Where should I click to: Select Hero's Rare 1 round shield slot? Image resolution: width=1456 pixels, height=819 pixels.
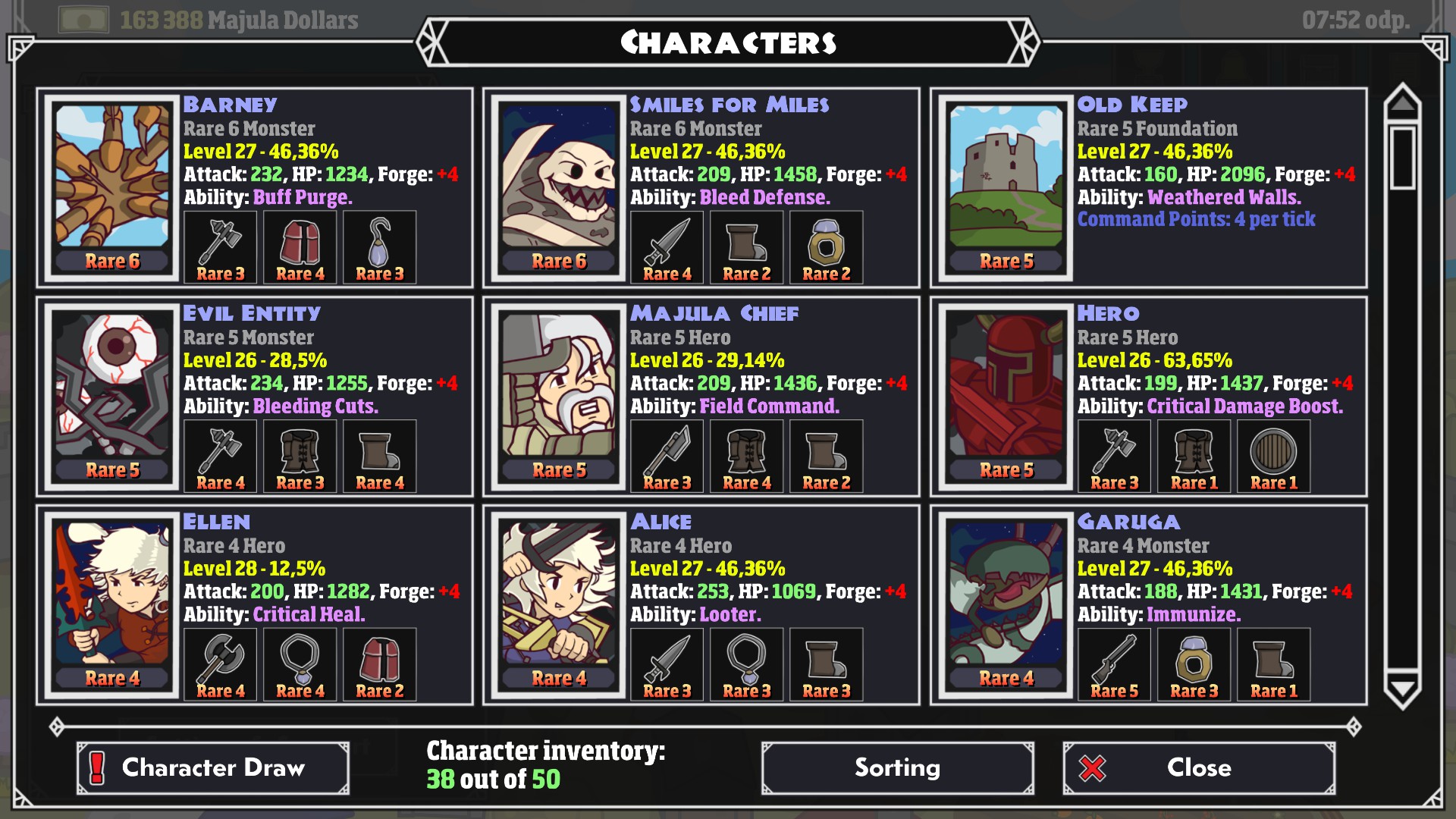coord(1274,457)
